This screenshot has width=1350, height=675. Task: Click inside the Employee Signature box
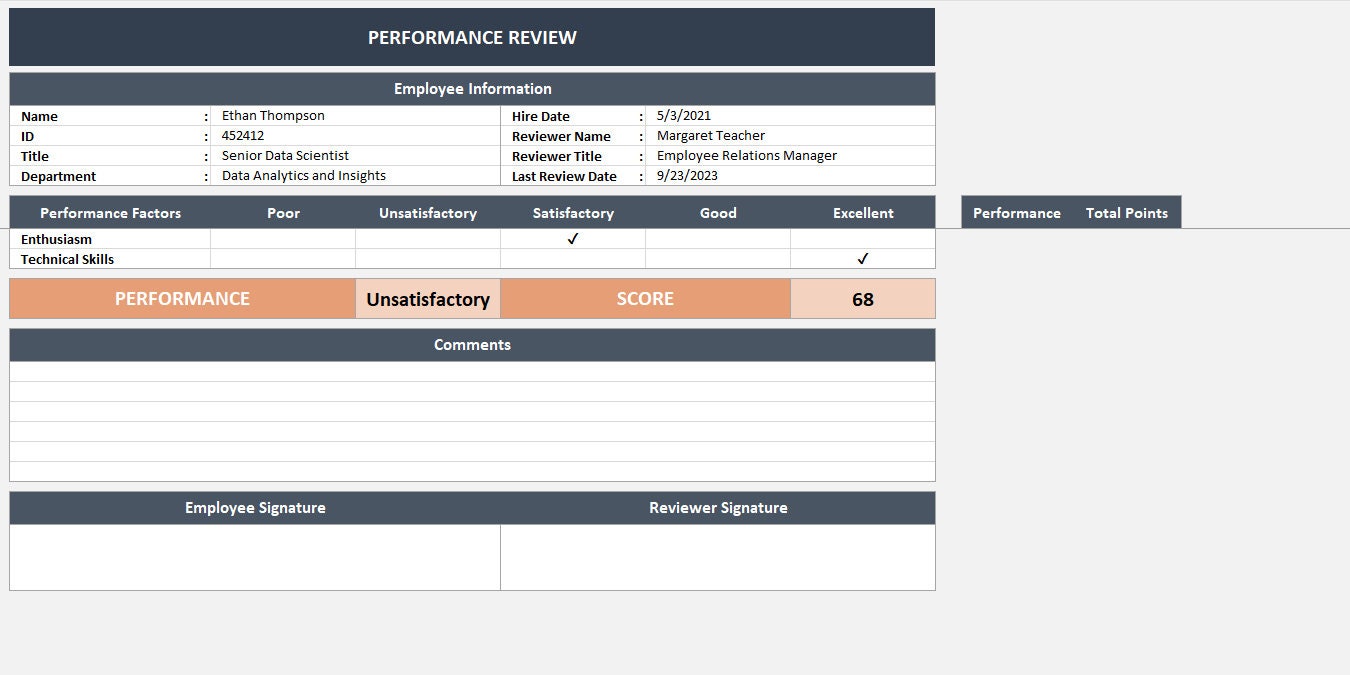click(x=254, y=555)
